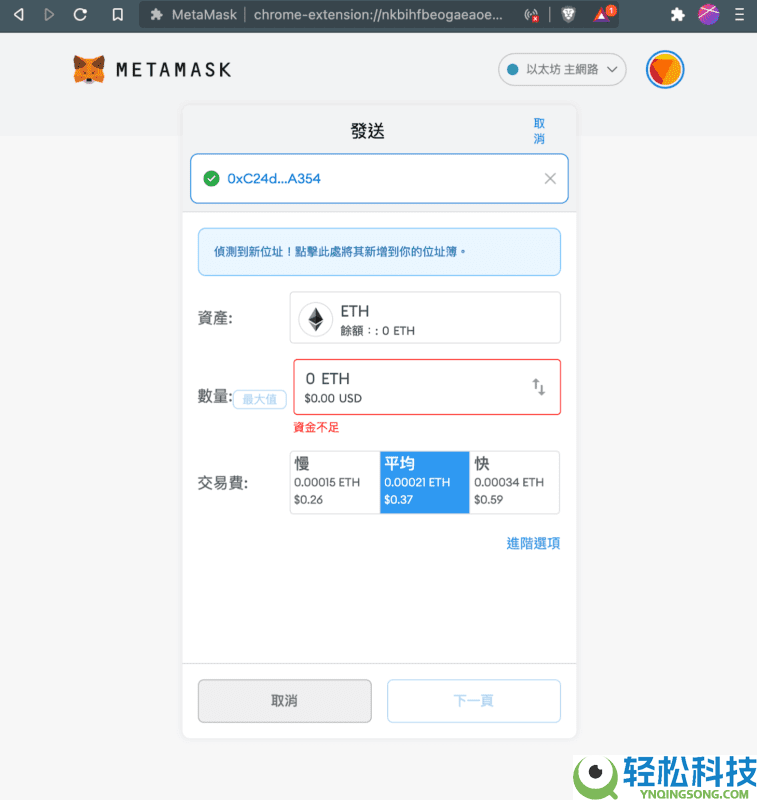Click the extension puzzle icon in address bar

tap(157, 14)
